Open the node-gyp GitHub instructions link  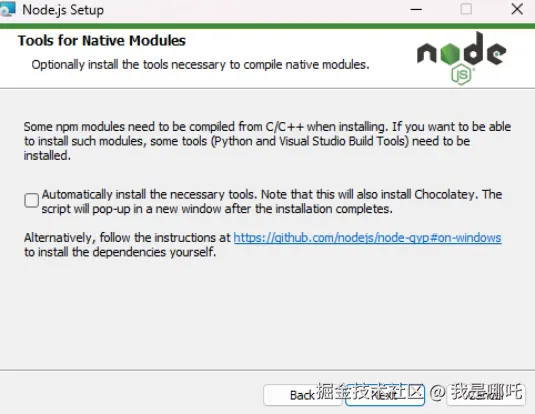point(367,238)
